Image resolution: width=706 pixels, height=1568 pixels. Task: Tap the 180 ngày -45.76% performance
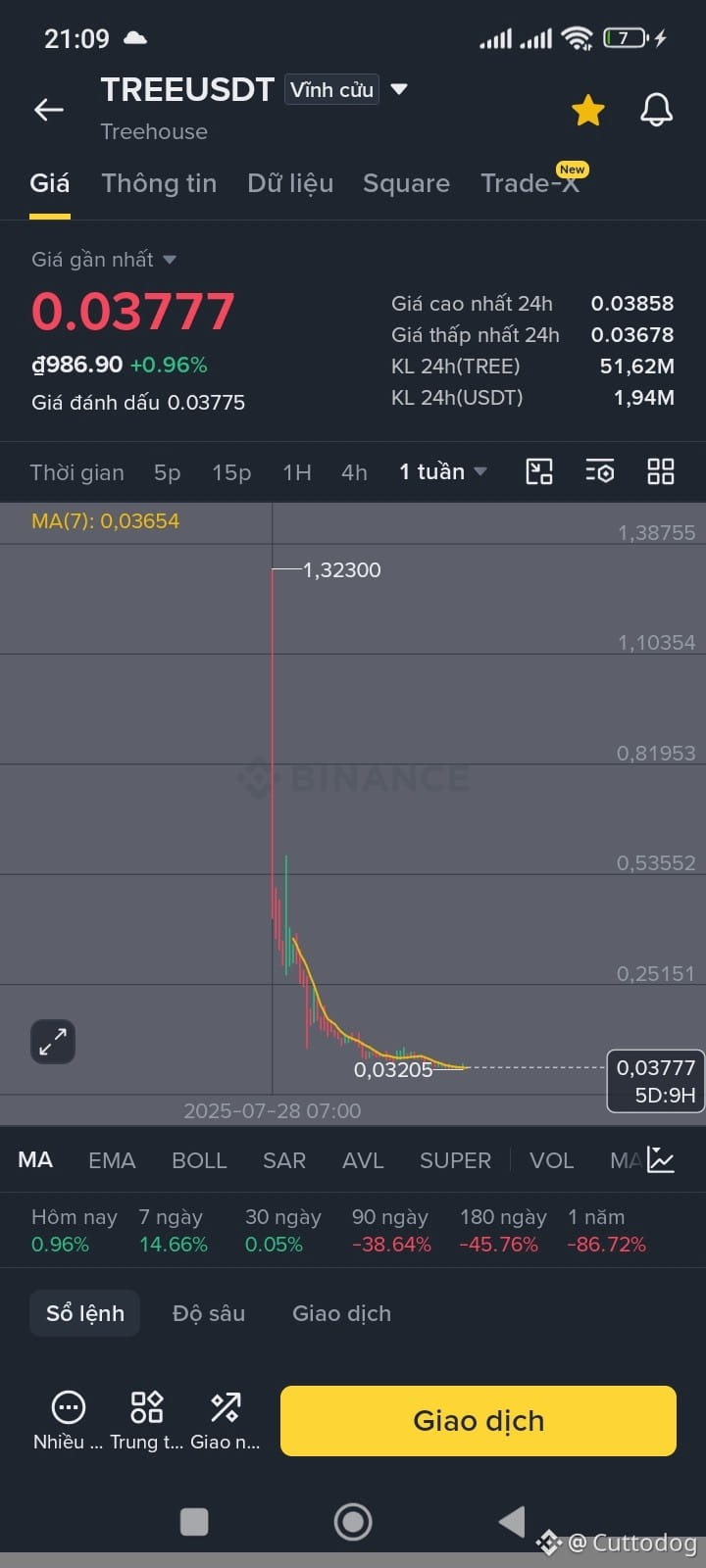[x=503, y=1231]
